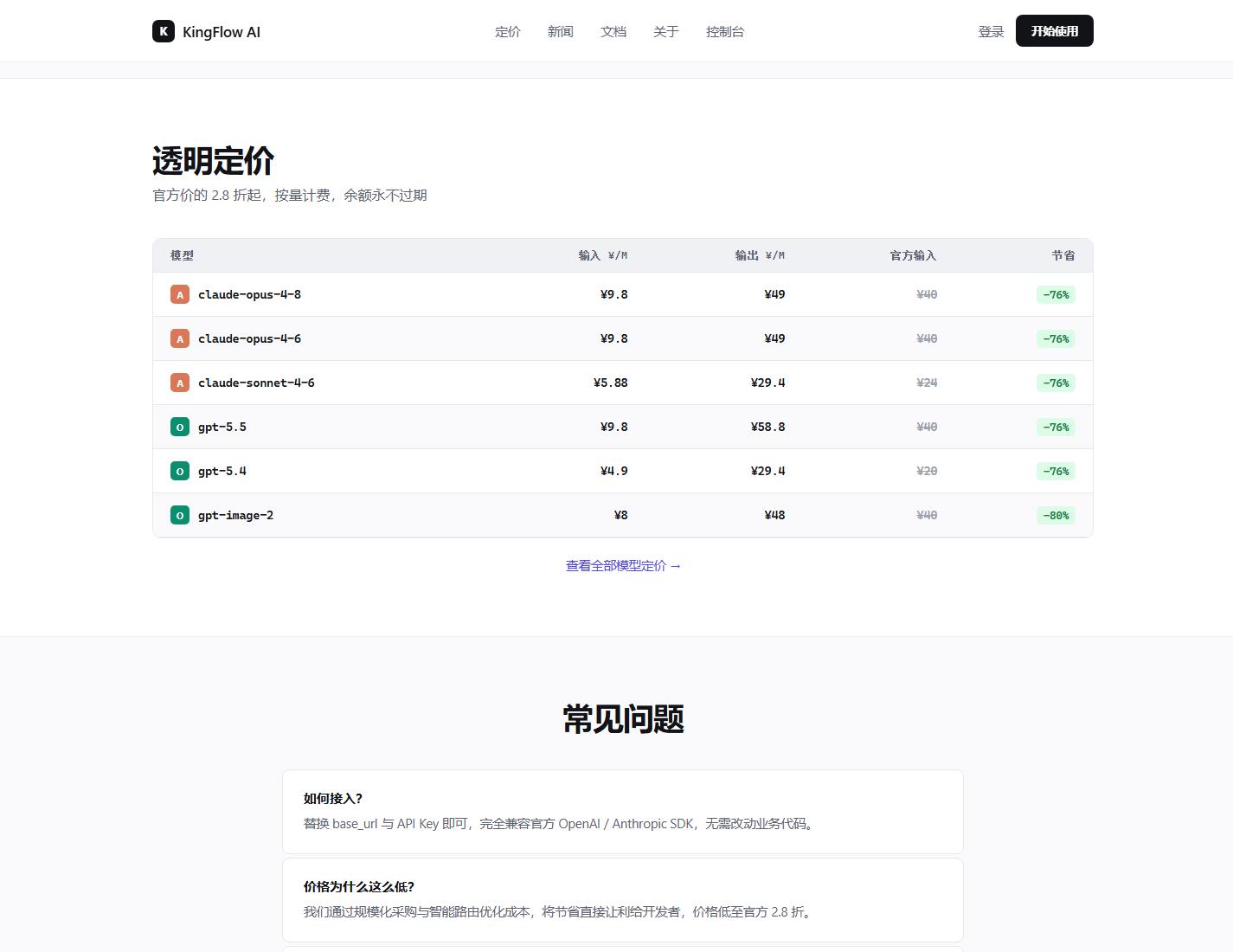Click the OpenAI icon beside gpt-5.5

[180, 427]
